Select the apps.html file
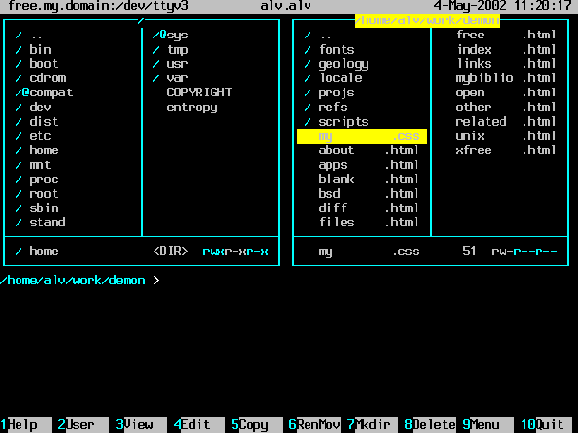 pos(368,165)
